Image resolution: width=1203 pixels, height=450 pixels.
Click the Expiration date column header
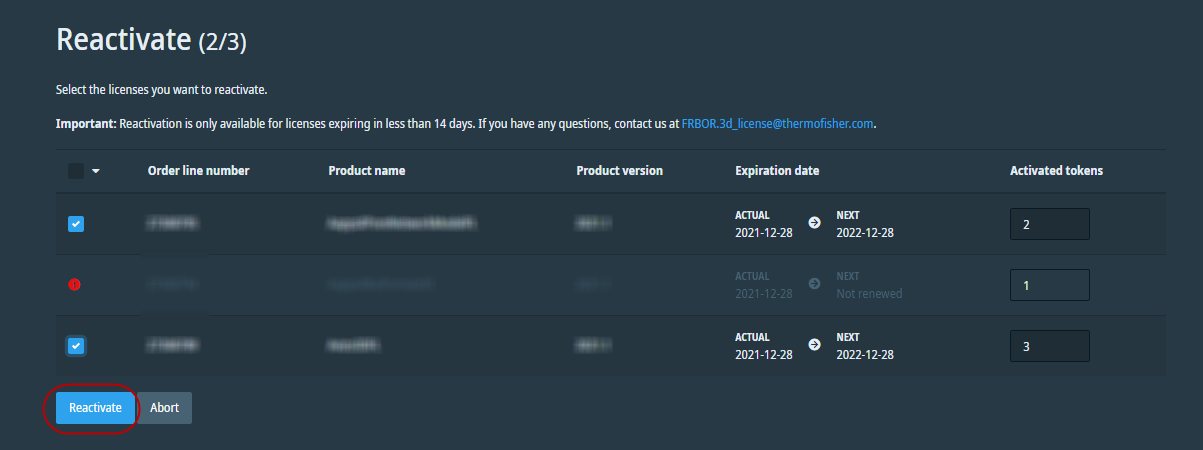(777, 171)
